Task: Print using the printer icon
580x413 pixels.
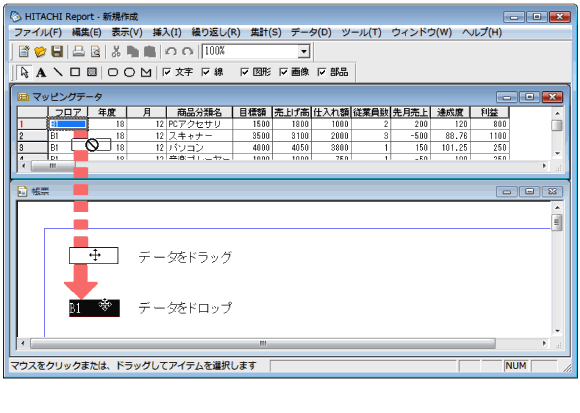Action: tap(78, 51)
